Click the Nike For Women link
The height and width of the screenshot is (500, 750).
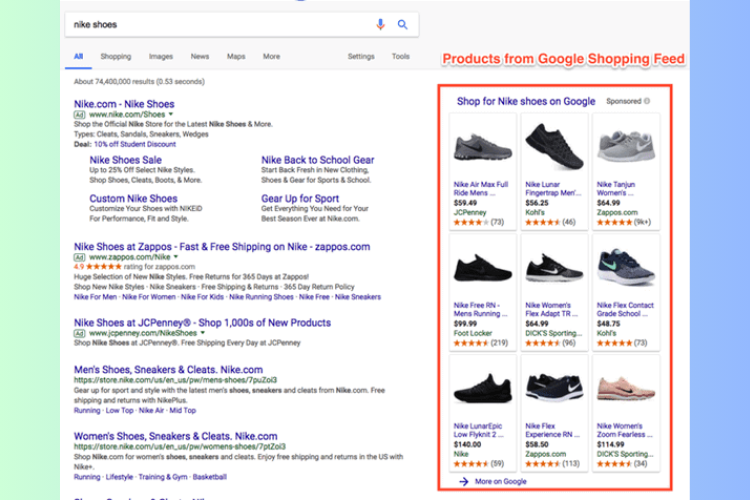[149, 297]
